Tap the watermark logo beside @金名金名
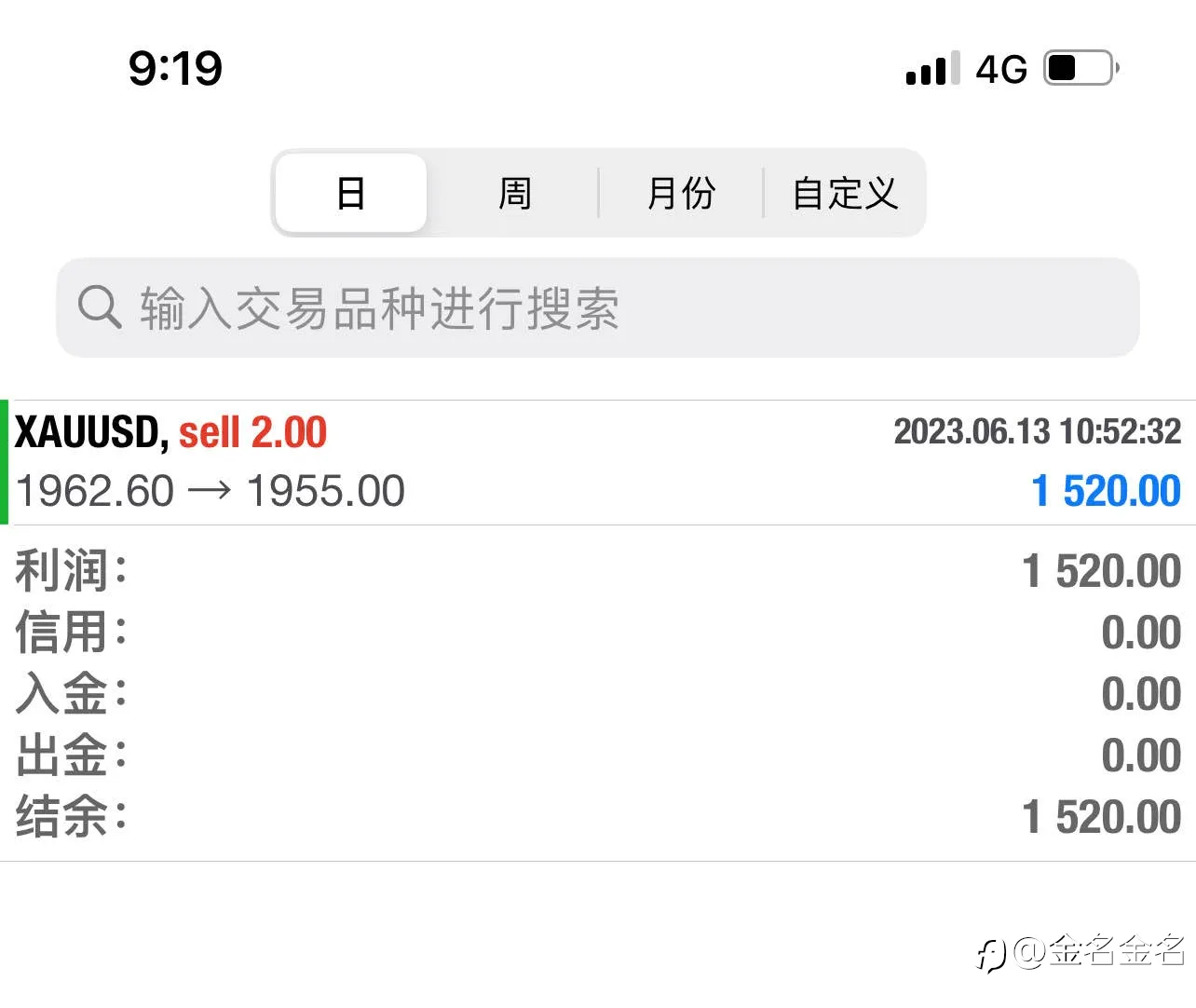The height and width of the screenshot is (1008, 1196). coord(992,955)
